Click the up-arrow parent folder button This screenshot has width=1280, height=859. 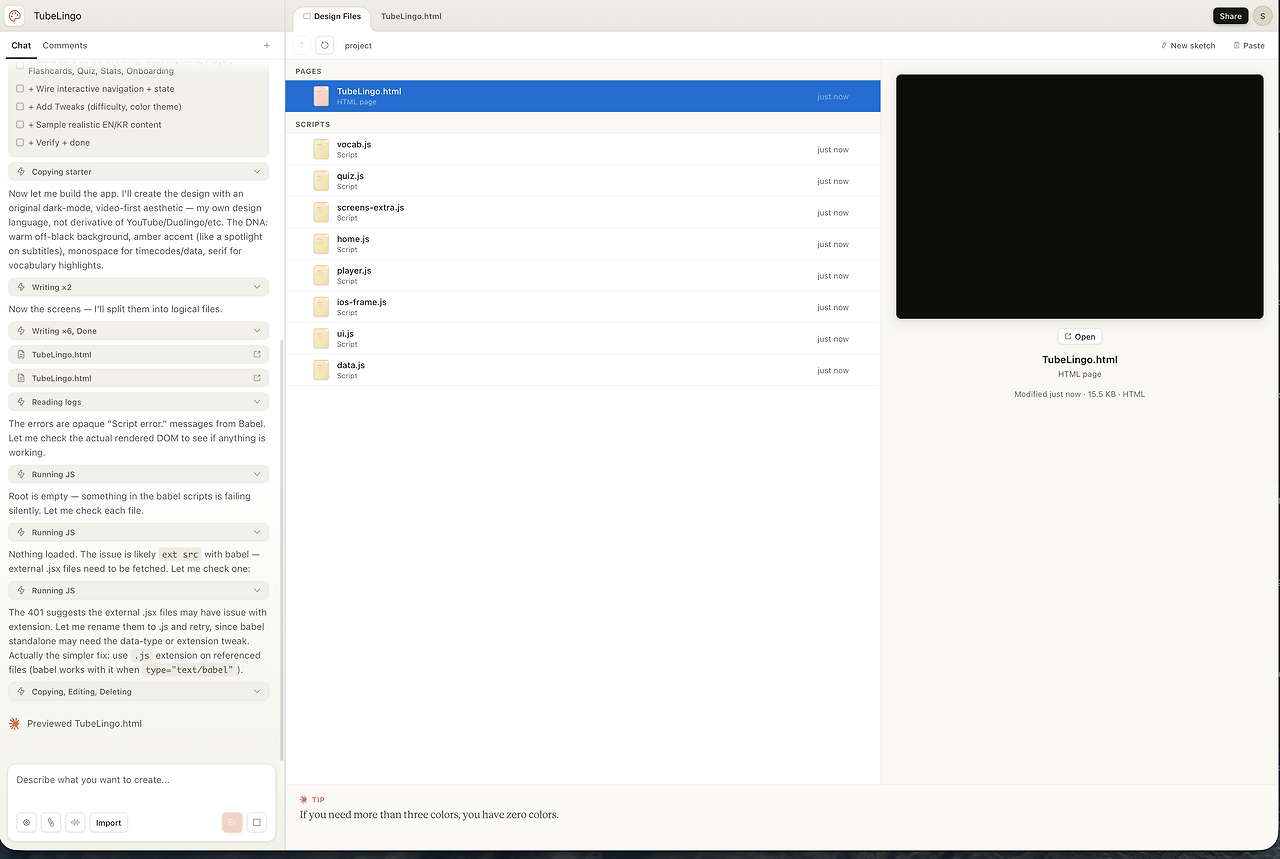click(302, 45)
